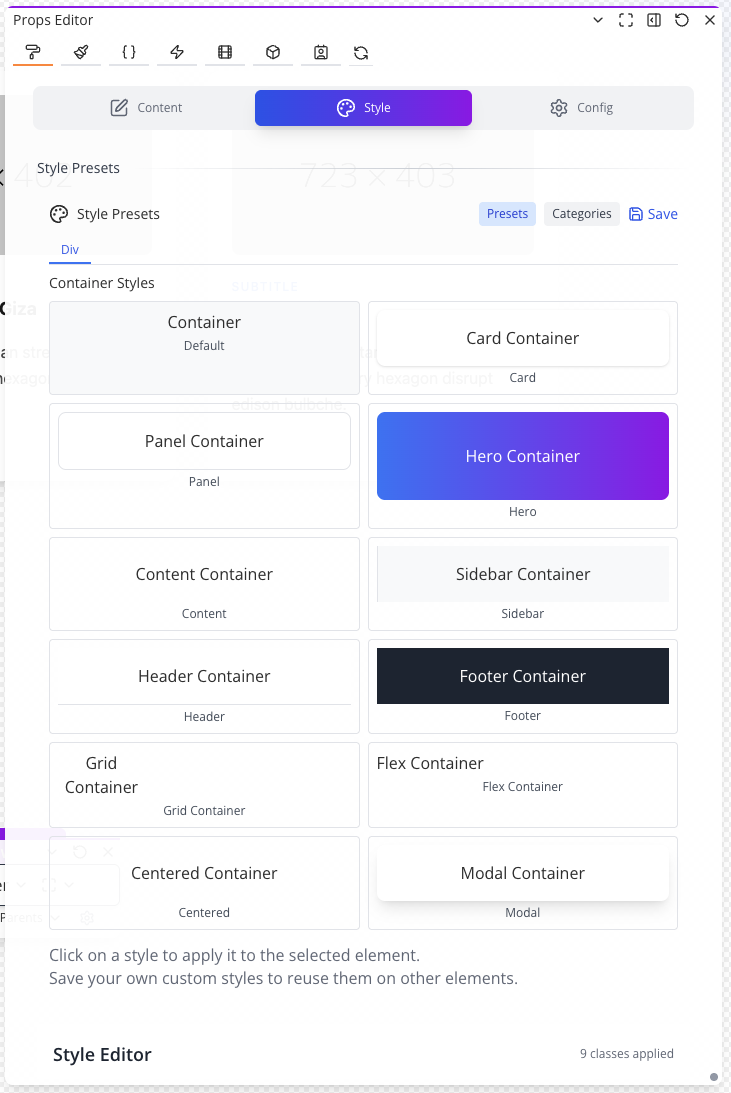Open the film strip icon tab
731x1093 pixels.
(x=225, y=53)
